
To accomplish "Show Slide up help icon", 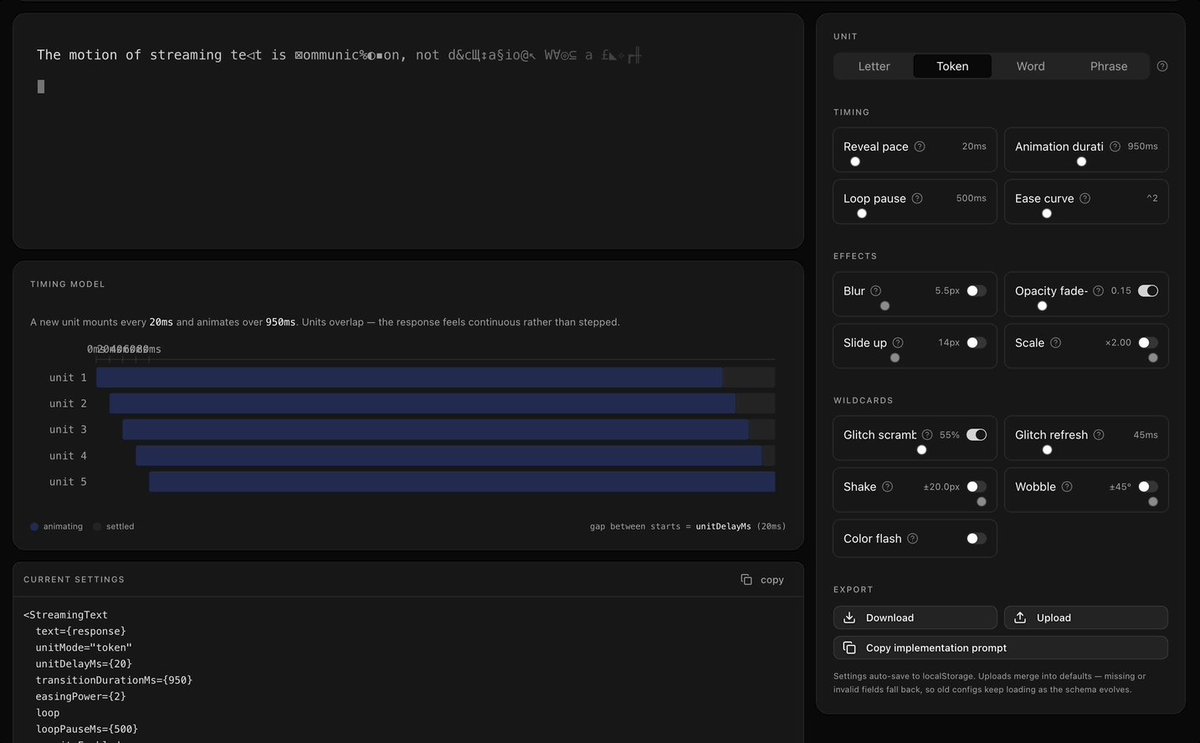I will coord(898,342).
